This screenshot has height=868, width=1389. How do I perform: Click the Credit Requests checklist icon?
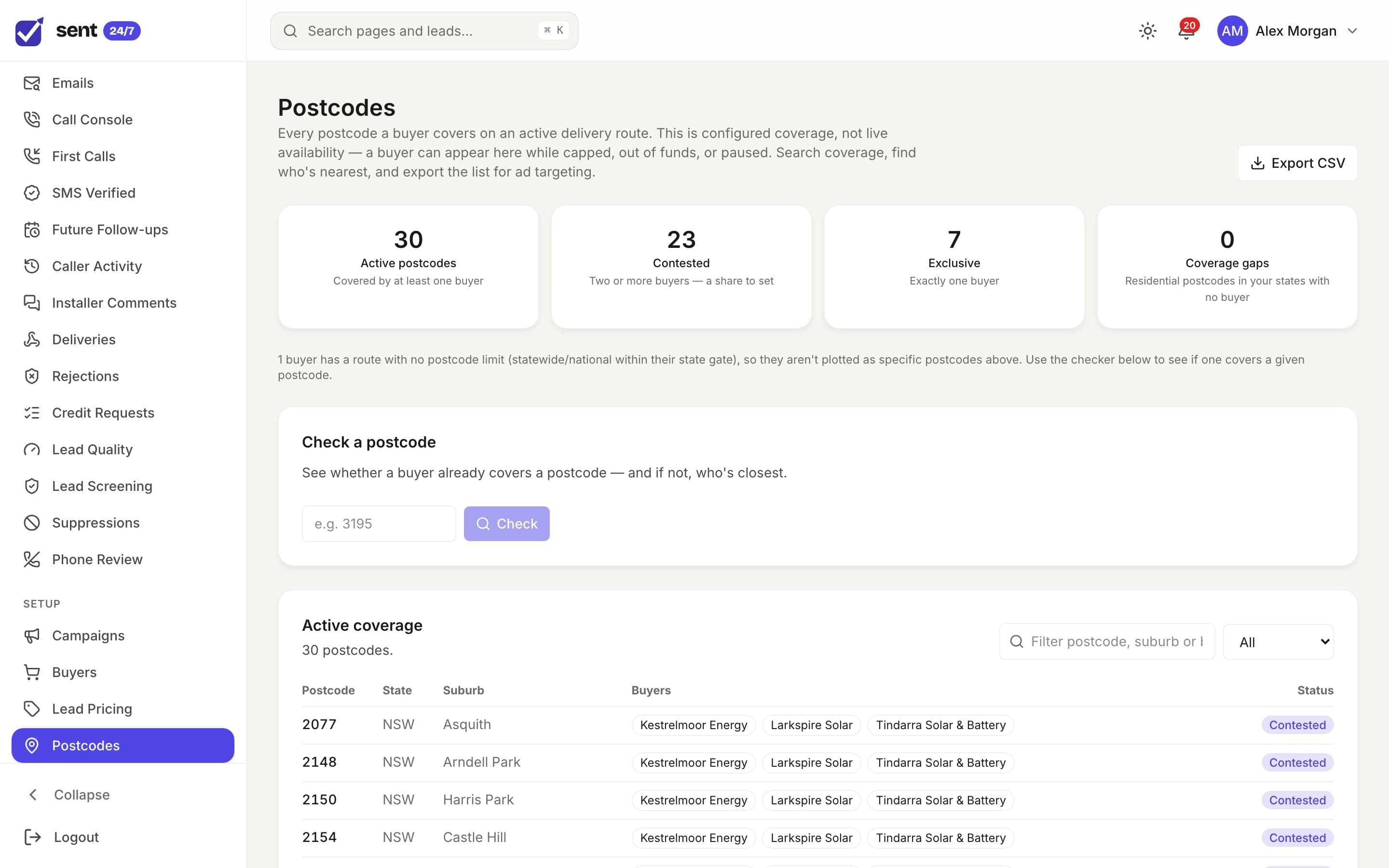click(x=31, y=413)
